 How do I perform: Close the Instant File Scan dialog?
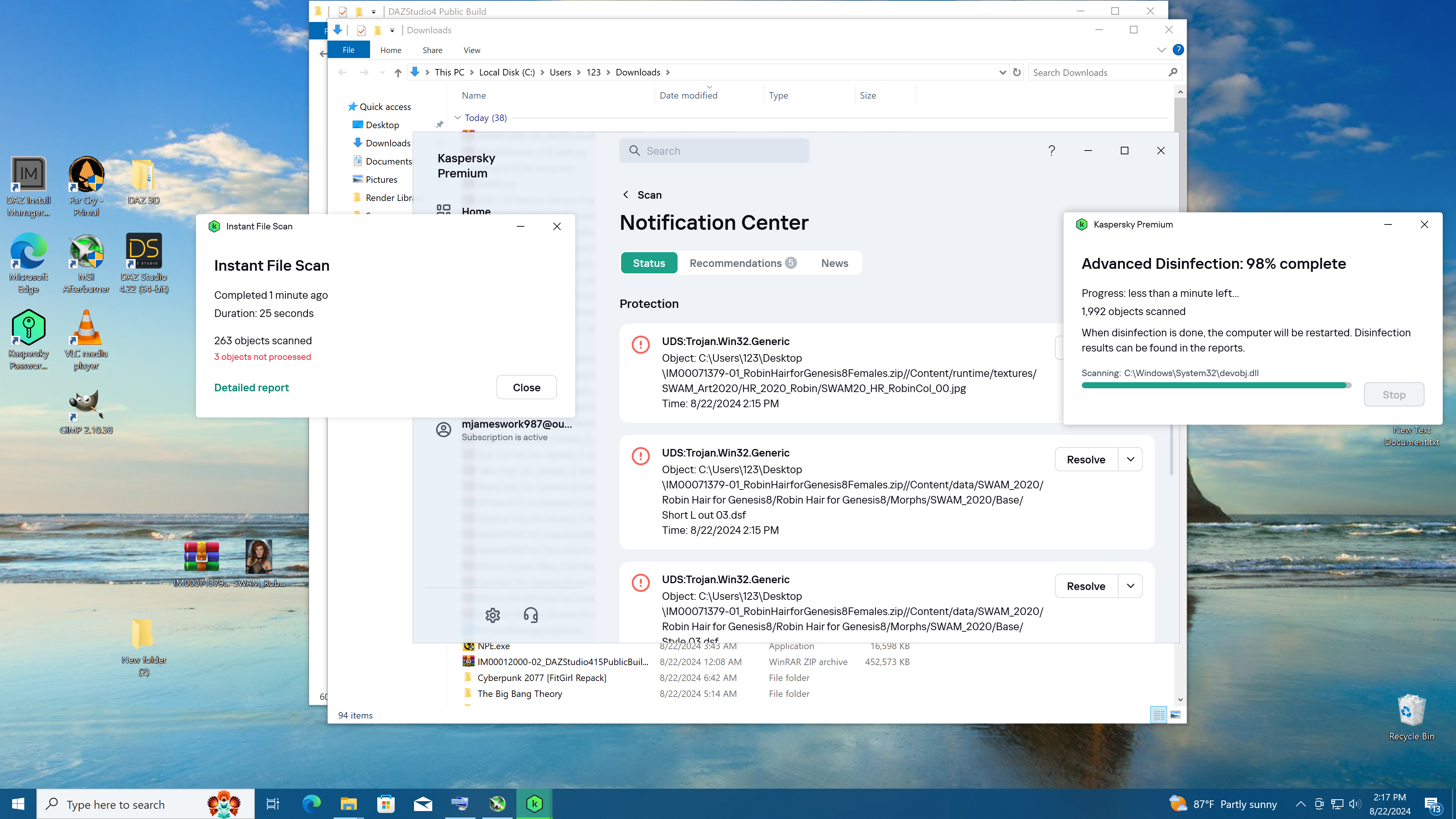[526, 387]
